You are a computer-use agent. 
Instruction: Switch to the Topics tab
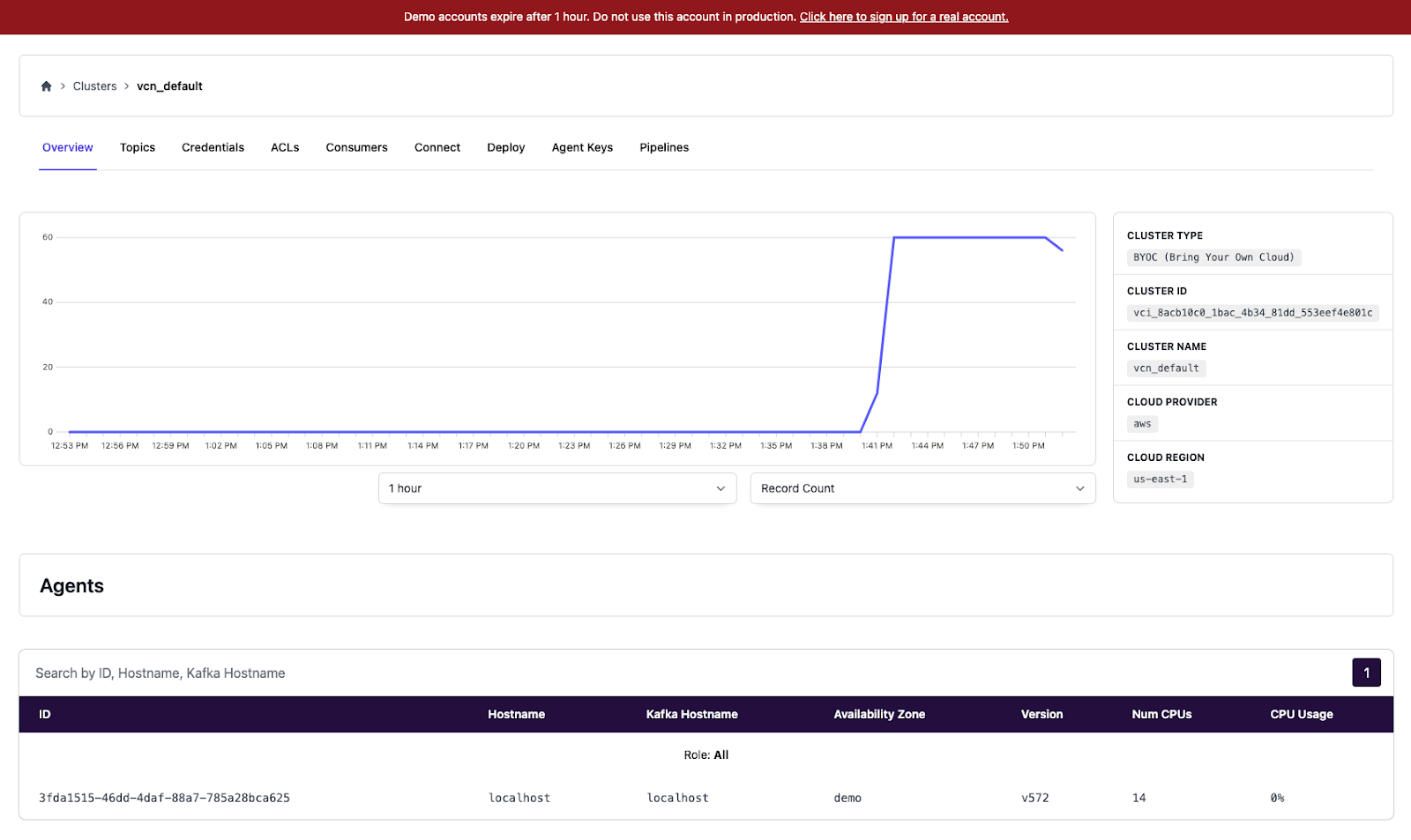coord(138,148)
